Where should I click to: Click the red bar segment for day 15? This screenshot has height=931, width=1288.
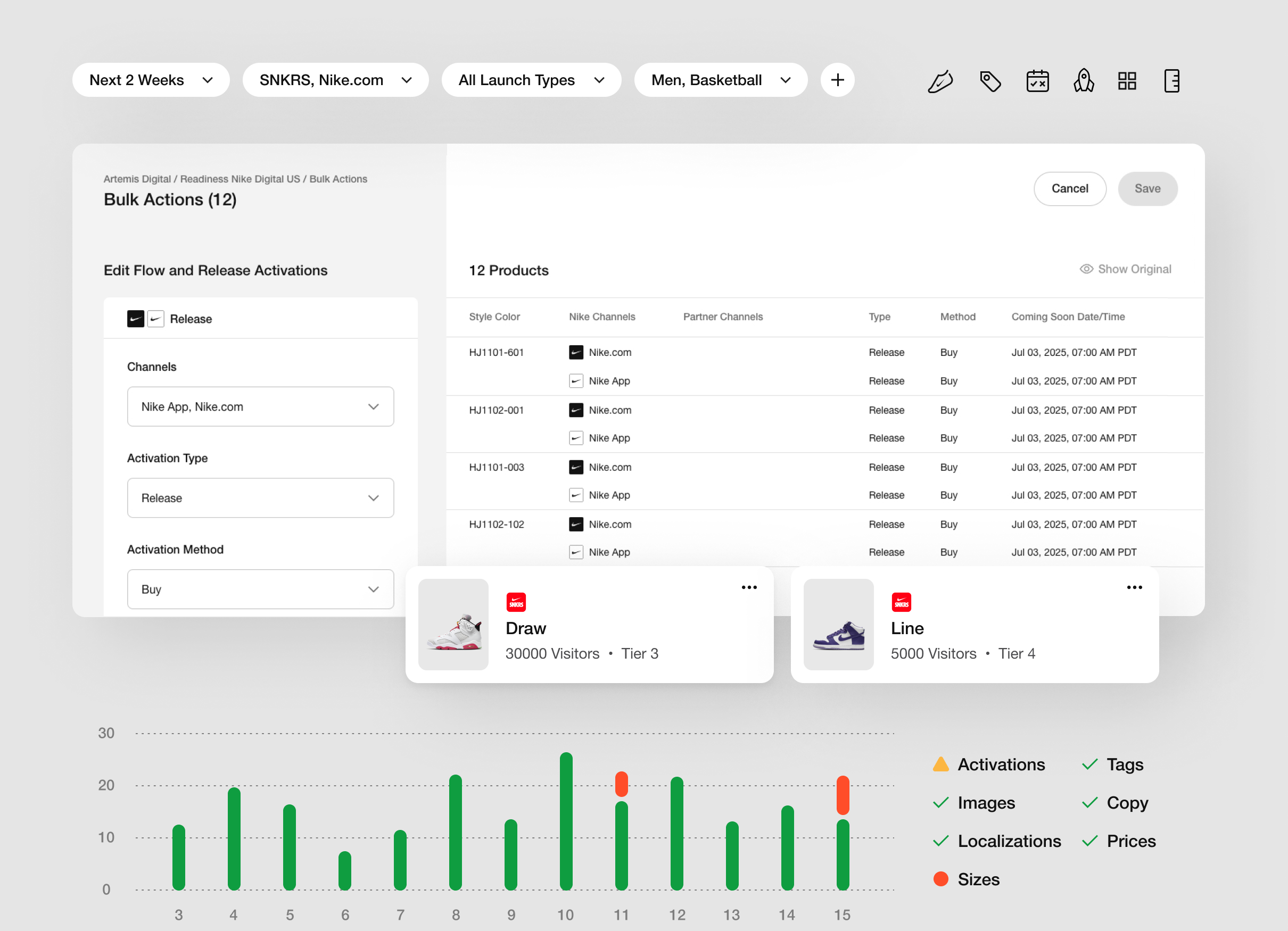[x=843, y=795]
